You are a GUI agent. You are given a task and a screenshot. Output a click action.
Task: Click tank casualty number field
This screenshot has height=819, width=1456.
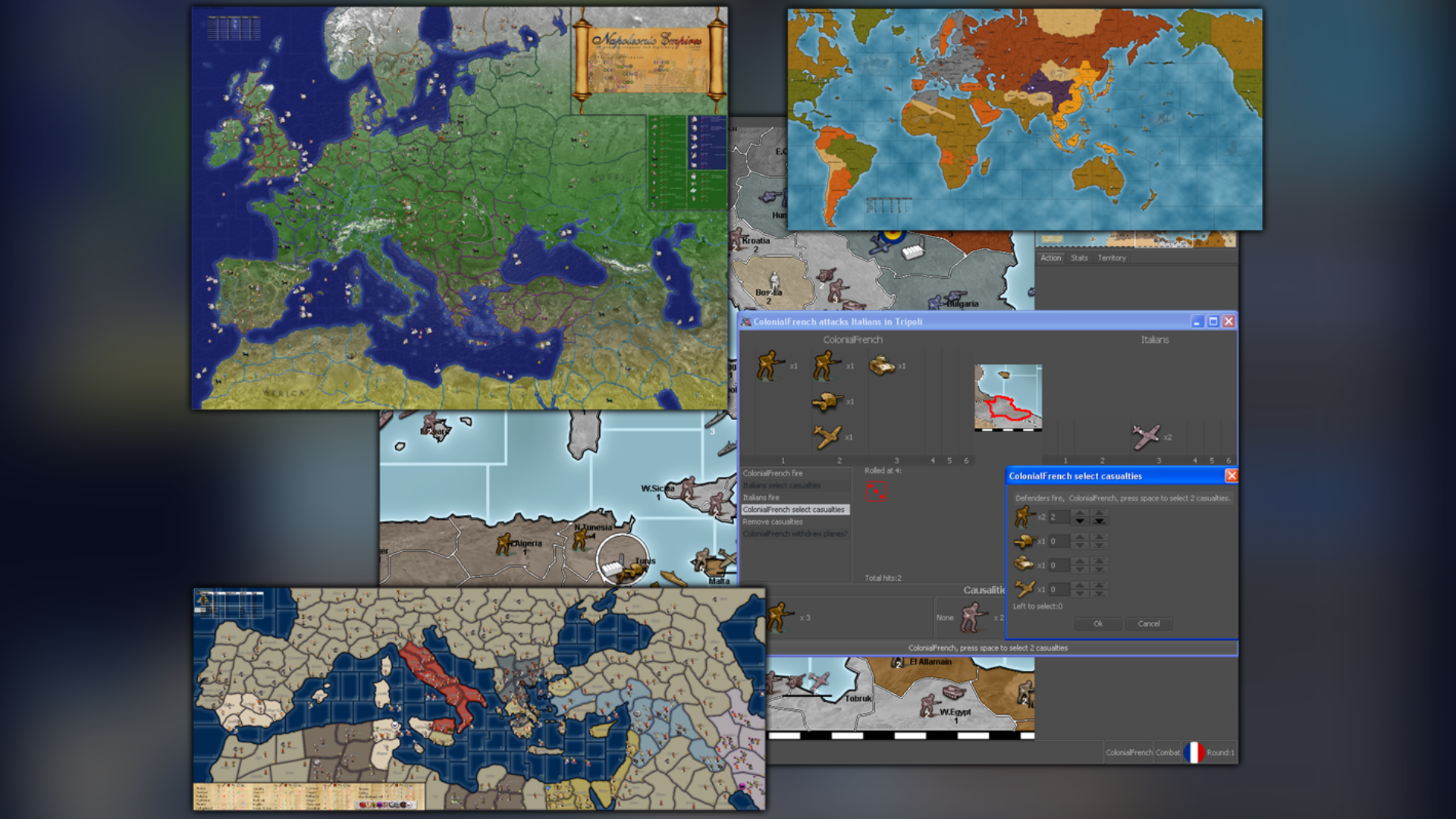[x=1059, y=565]
